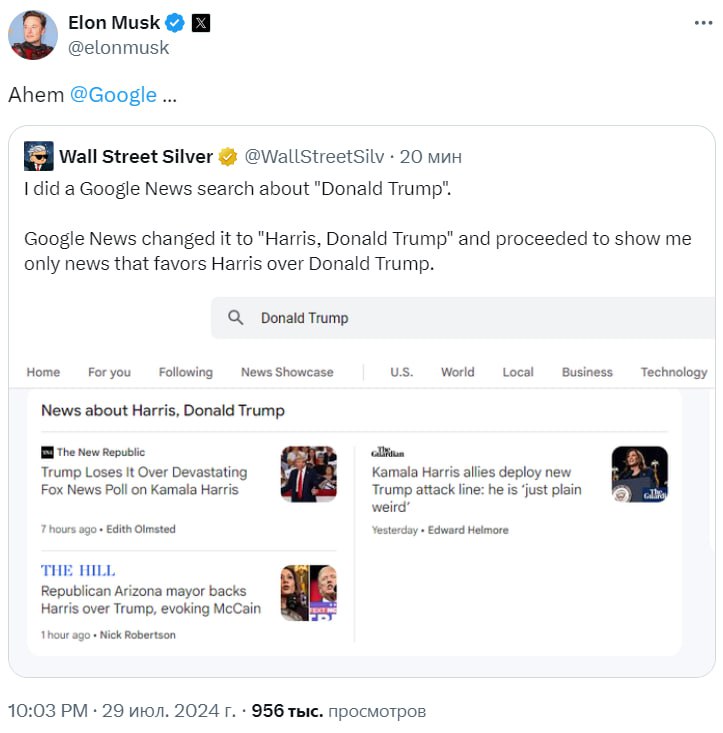Click Wall Street Silver's gold verified badge
This screenshot has height=733, width=723.
[x=228, y=157]
